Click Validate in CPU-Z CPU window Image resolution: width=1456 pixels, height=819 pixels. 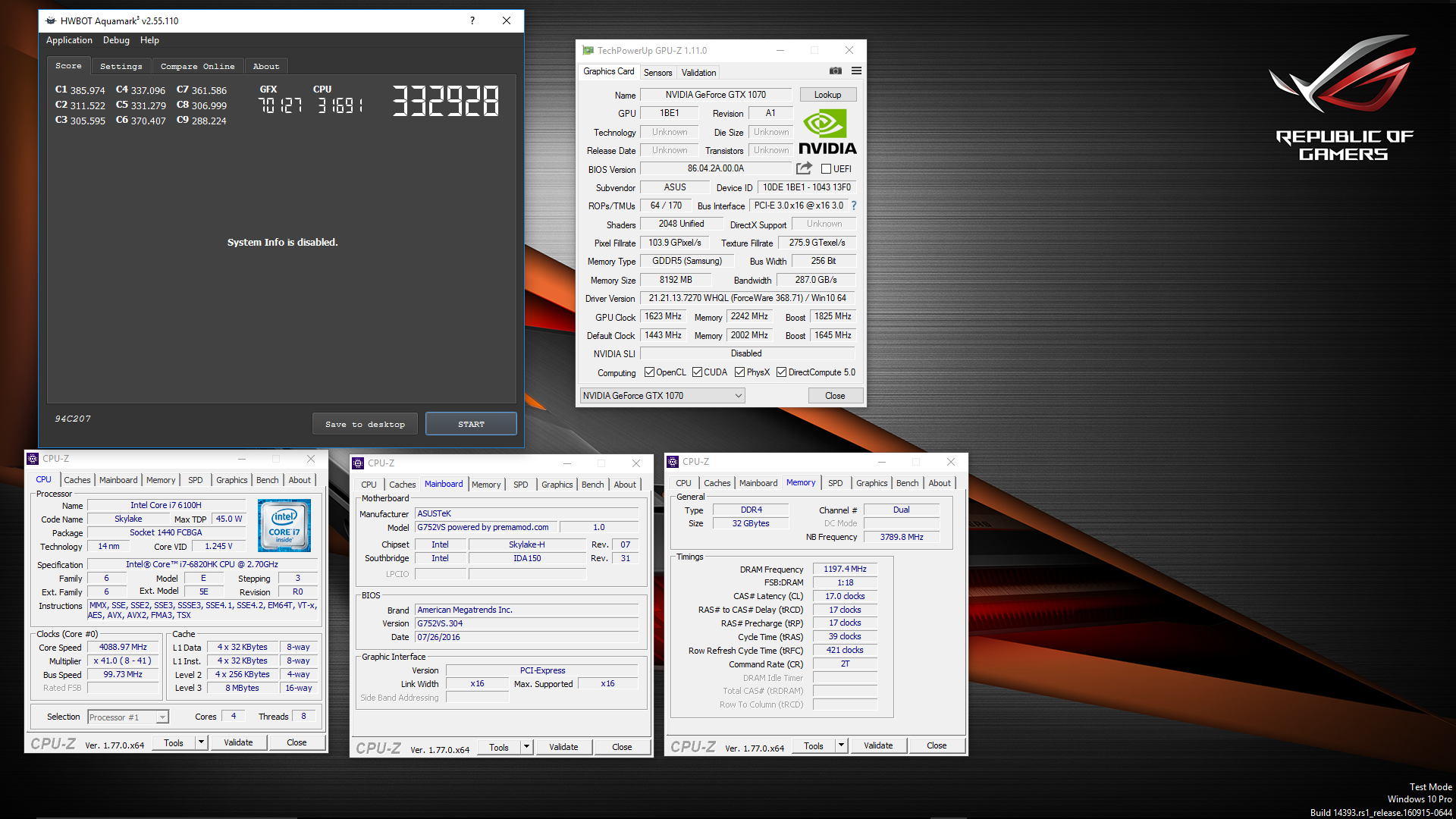click(238, 742)
